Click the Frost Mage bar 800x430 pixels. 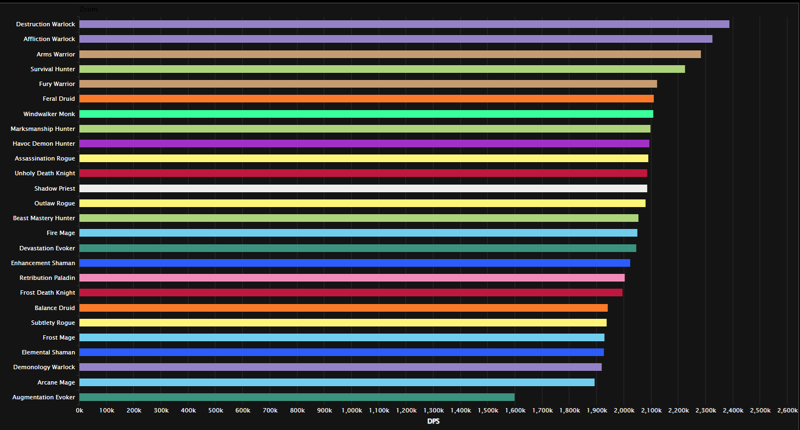(342, 337)
